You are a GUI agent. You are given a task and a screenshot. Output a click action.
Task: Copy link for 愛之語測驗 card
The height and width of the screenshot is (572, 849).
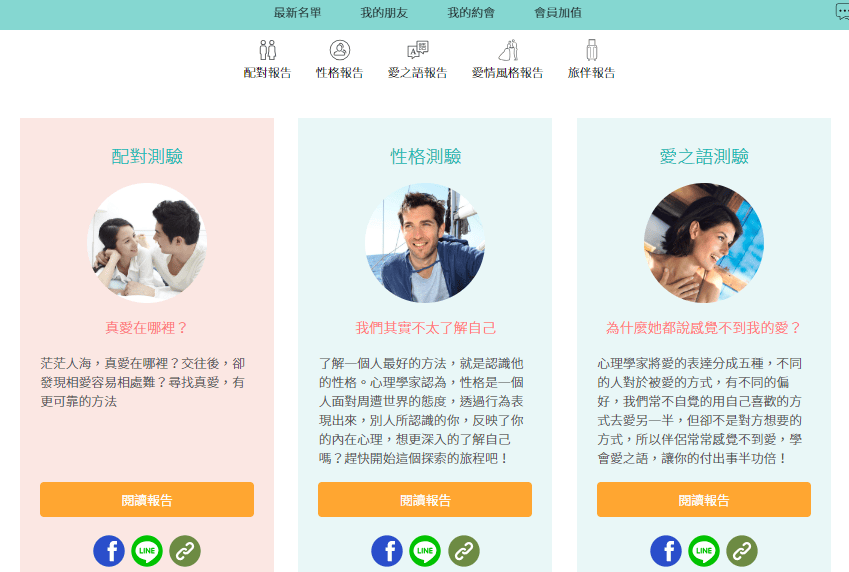742,551
